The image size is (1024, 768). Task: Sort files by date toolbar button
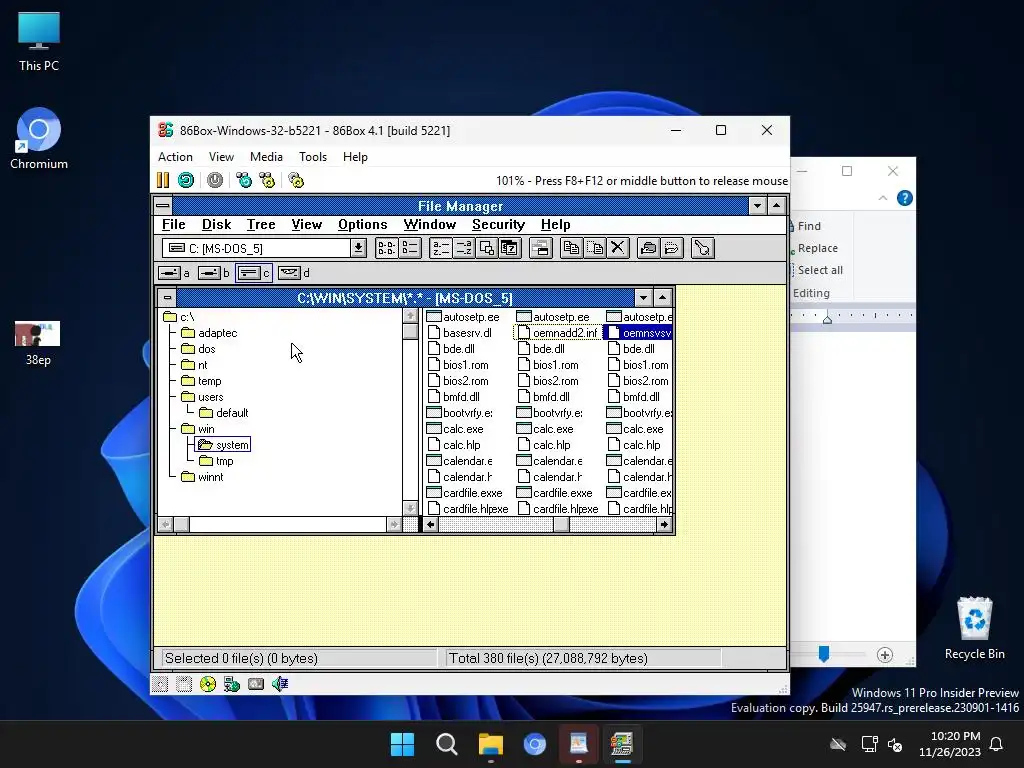510,248
